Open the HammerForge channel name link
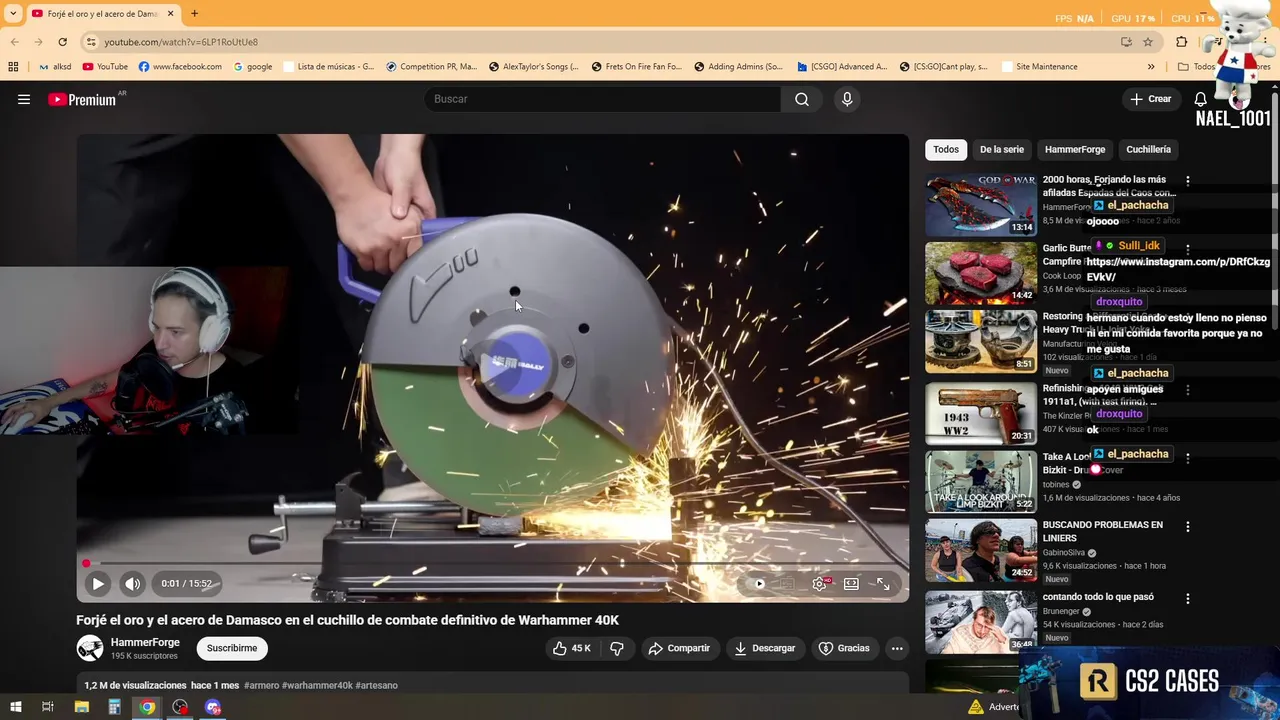 (145, 642)
